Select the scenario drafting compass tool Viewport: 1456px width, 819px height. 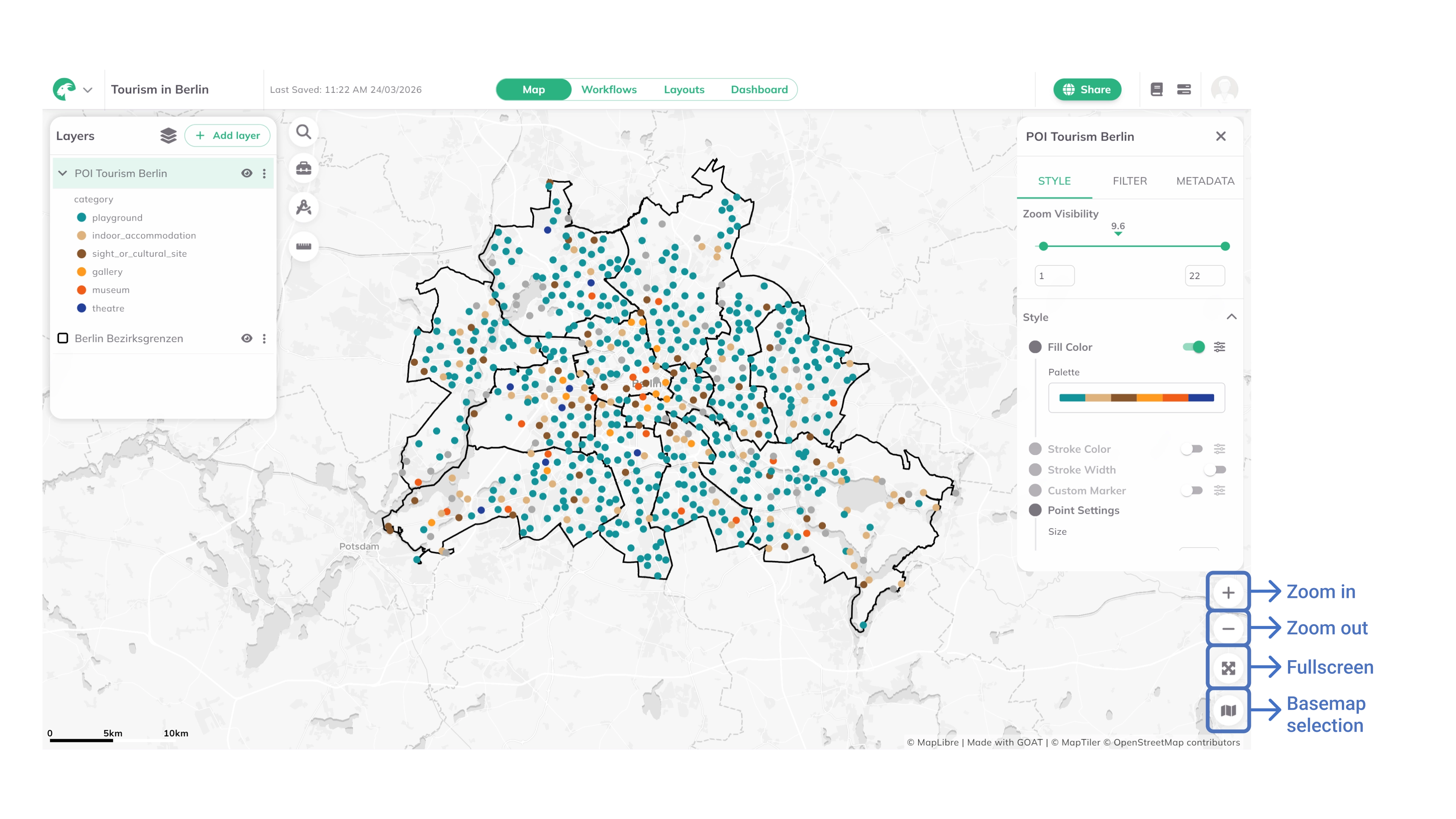tap(303, 207)
